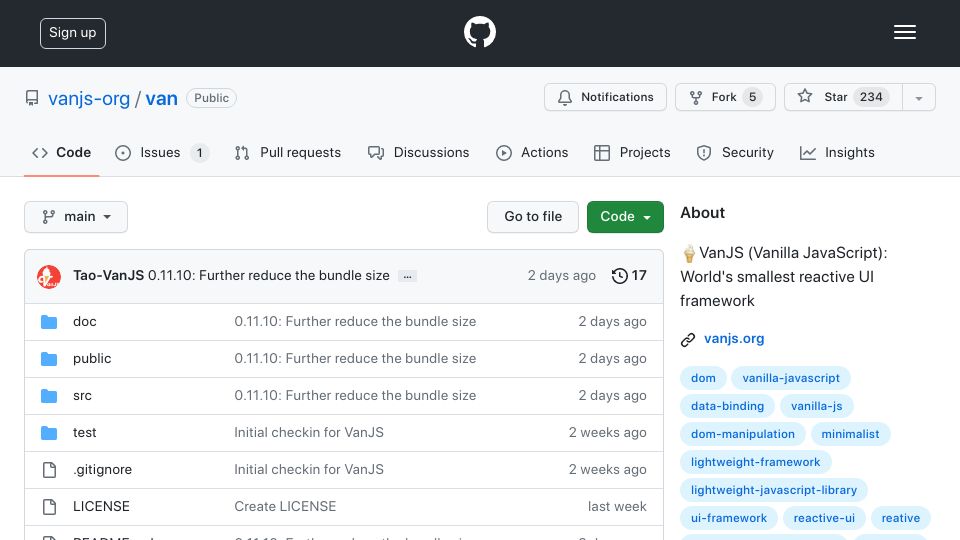This screenshot has width=960, height=540.
Task: Click the Star count badge 234
Action: click(x=871, y=97)
